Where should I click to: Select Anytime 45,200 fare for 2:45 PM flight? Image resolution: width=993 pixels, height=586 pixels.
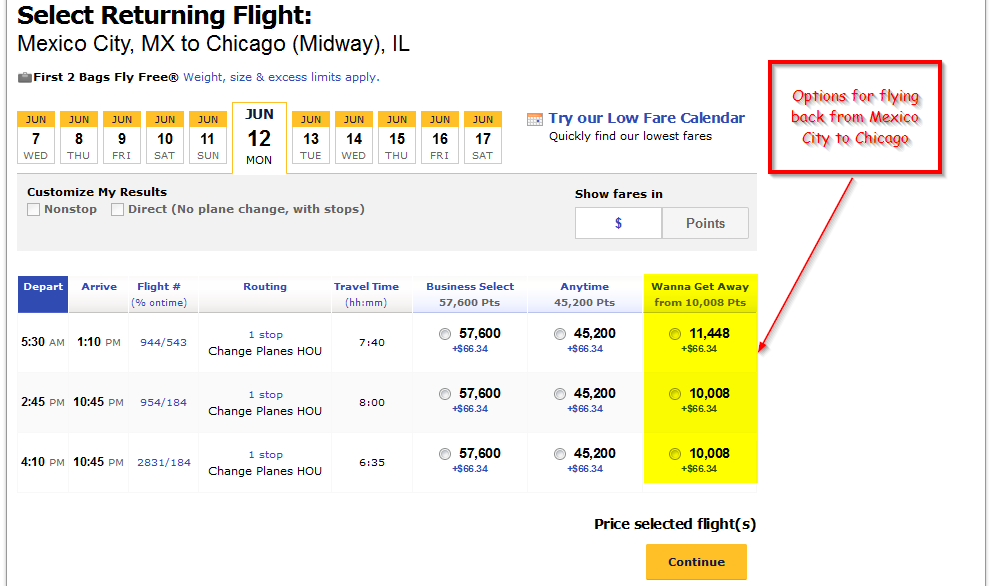[560, 394]
